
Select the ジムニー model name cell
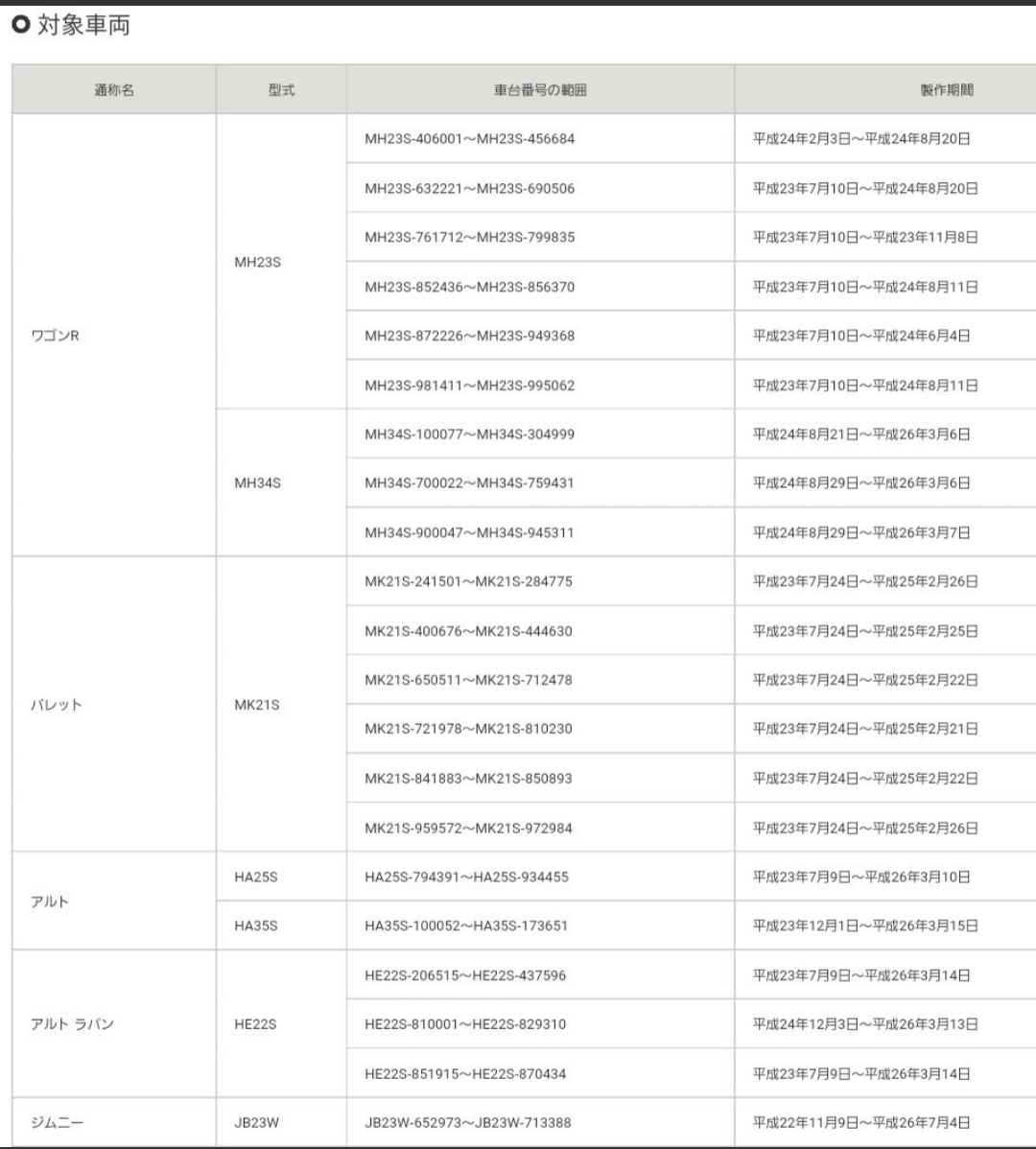[114, 1122]
